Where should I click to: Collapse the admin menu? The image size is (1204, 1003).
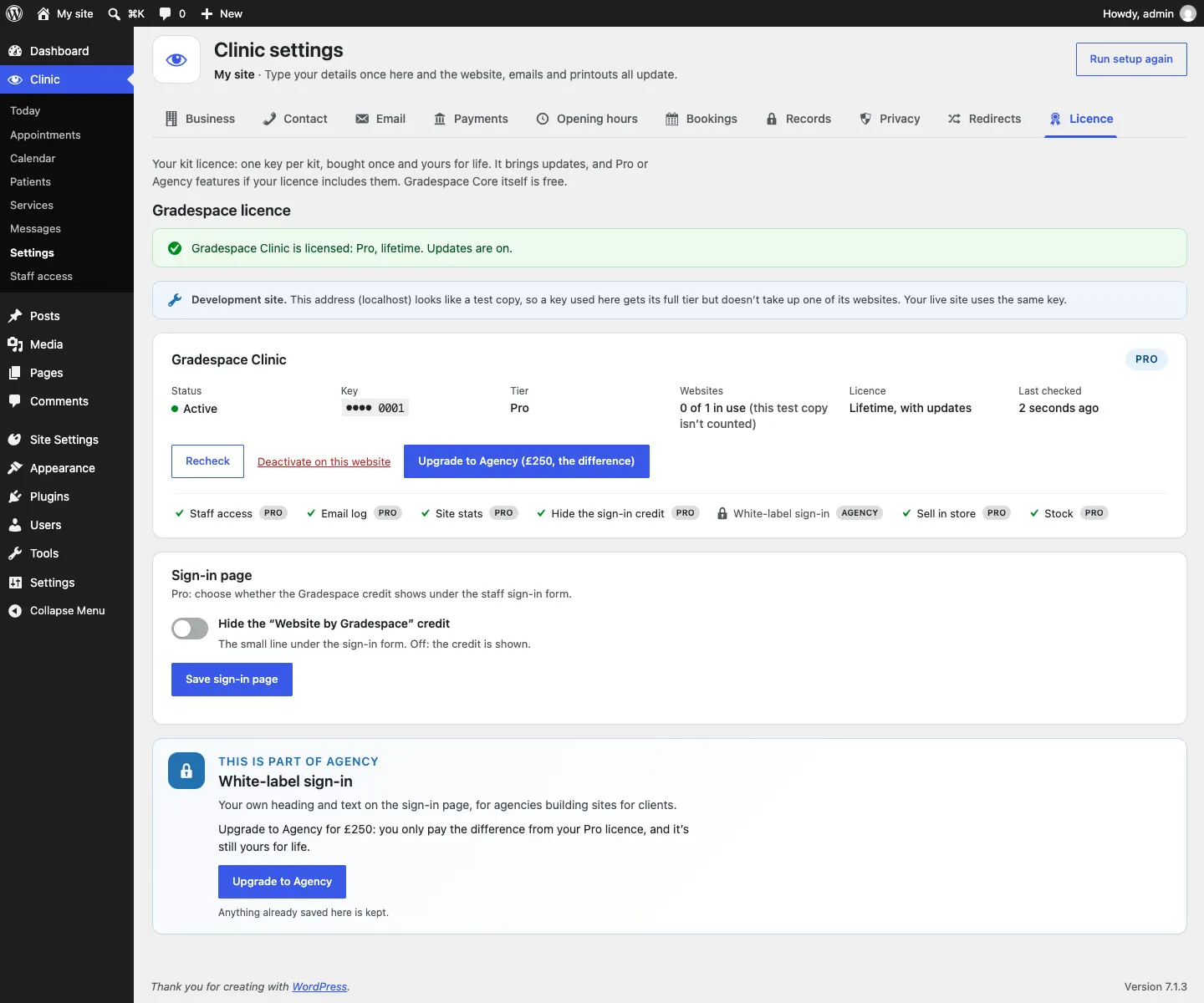(67, 611)
